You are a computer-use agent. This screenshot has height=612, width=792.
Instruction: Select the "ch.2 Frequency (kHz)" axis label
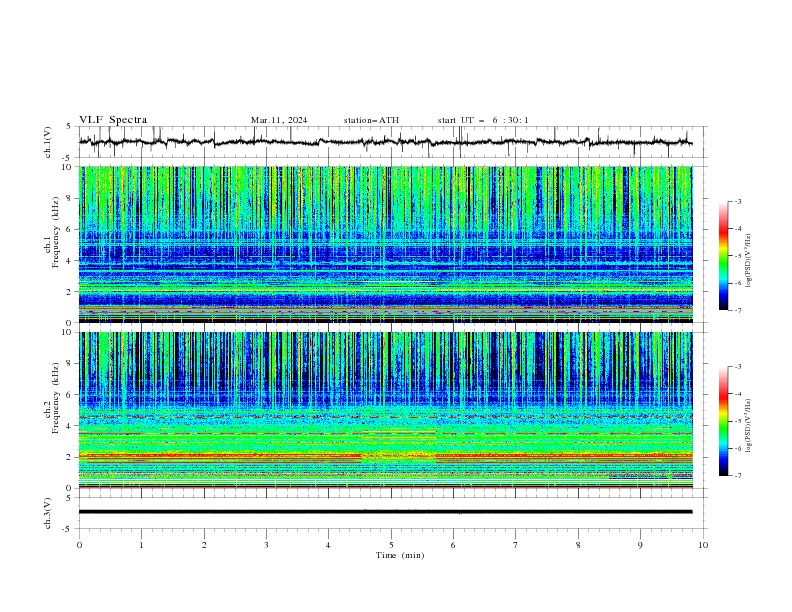52,398
